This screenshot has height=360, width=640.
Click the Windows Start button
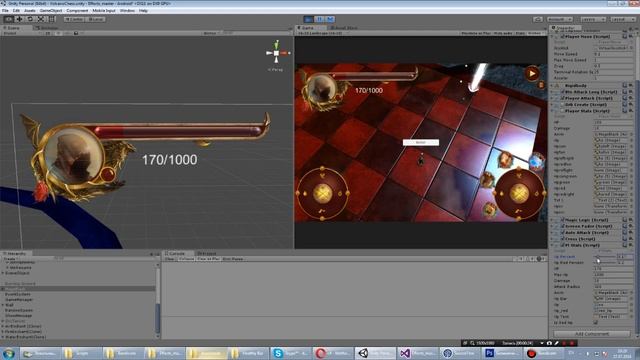click(9, 353)
